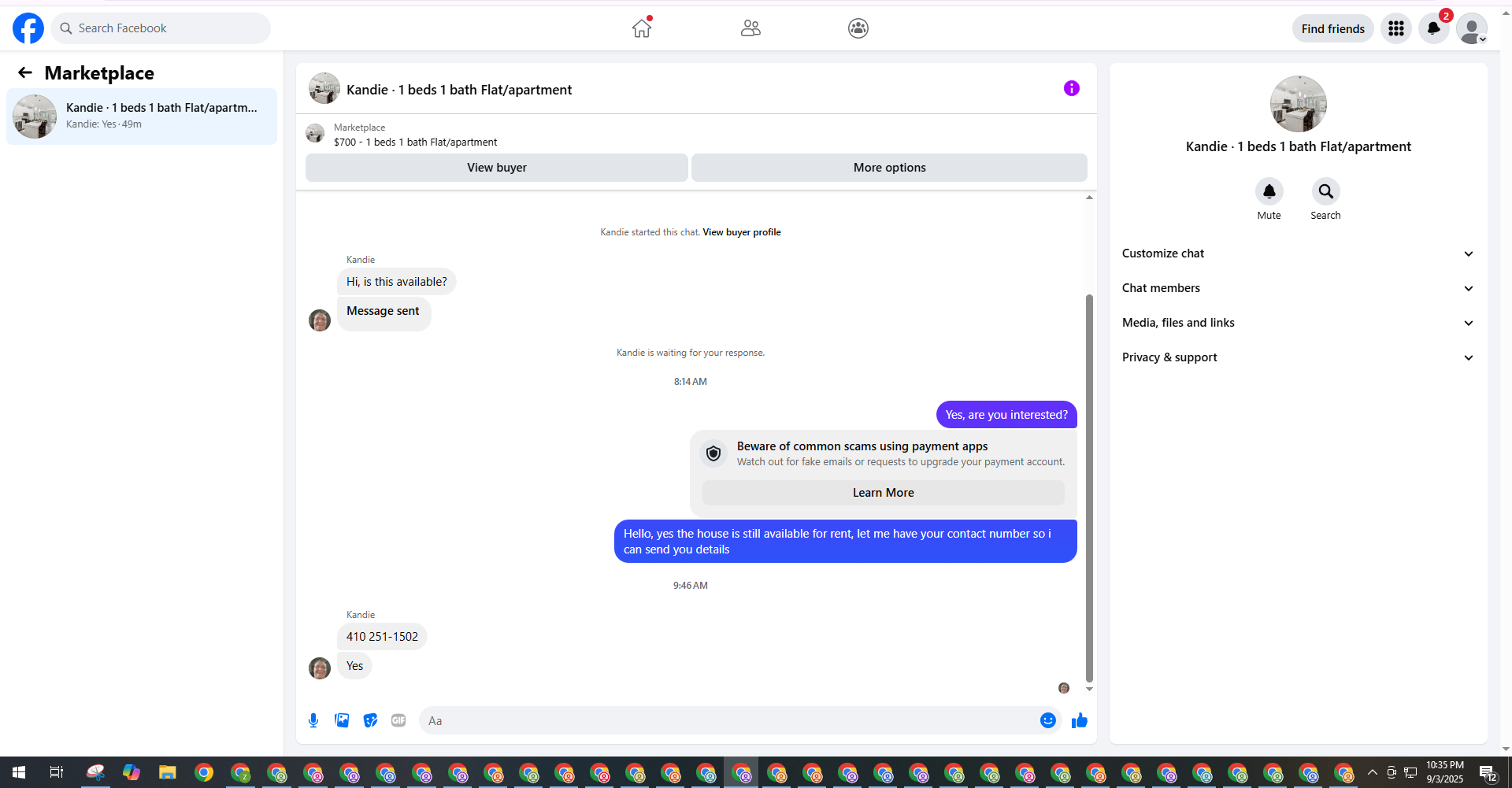Open listing thumbnail beside $700 listing

(315, 133)
